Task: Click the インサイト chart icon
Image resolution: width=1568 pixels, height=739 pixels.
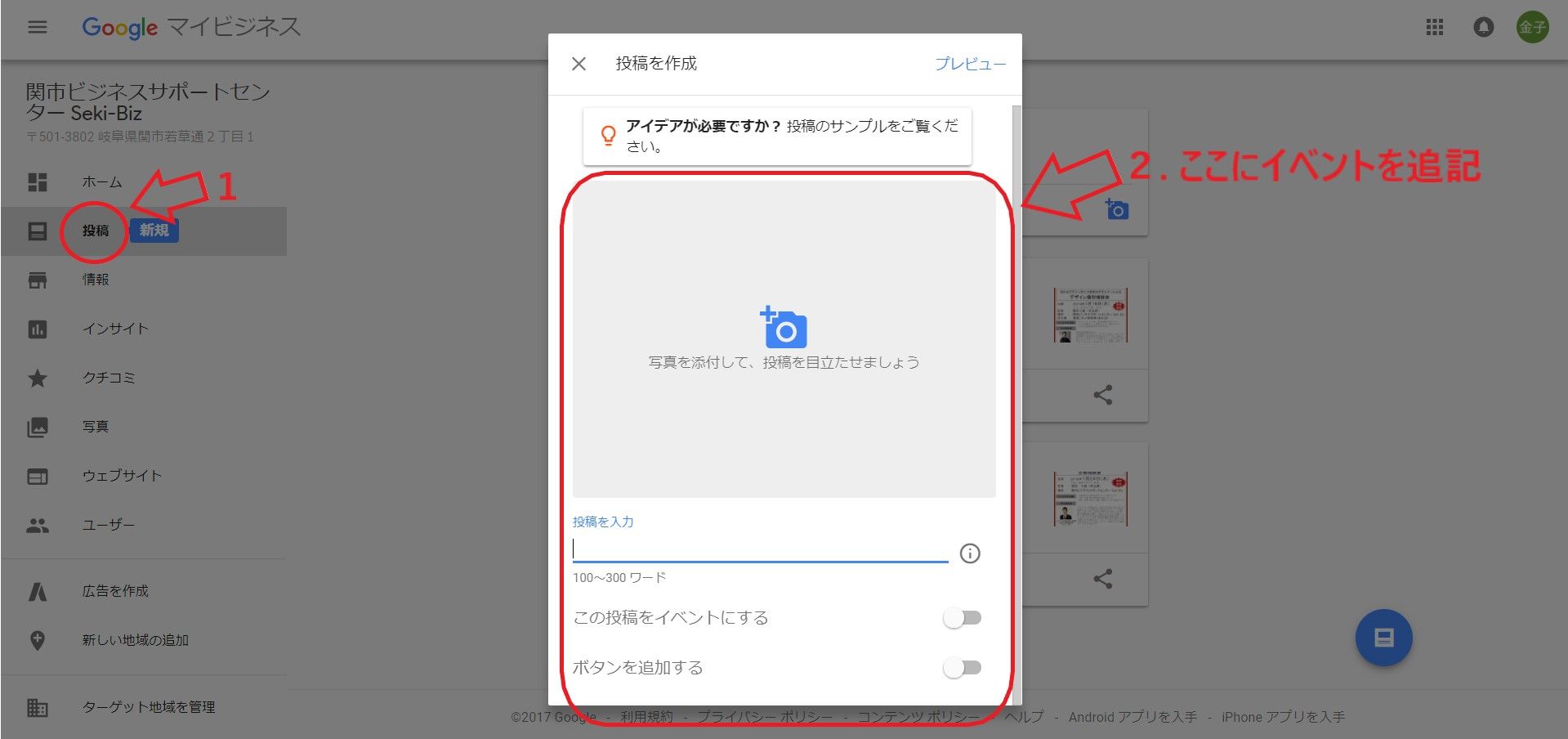Action: click(x=38, y=329)
